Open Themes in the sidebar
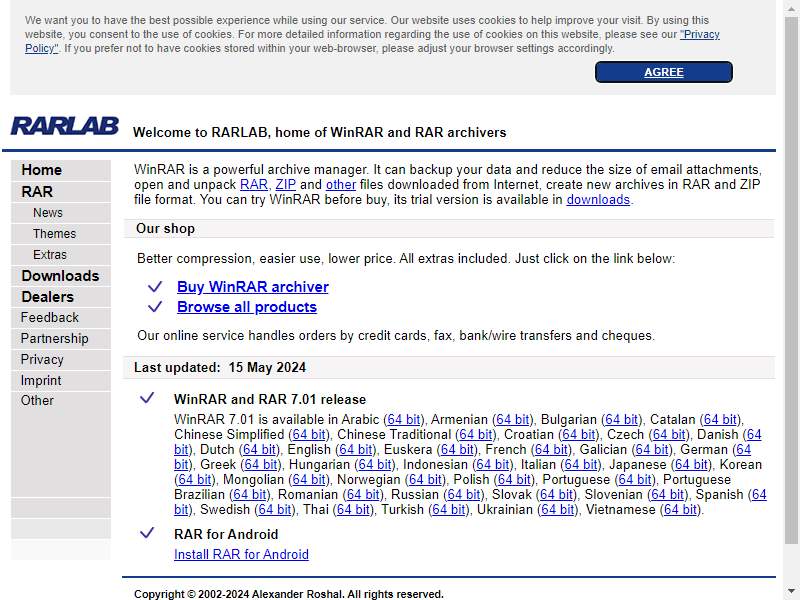800x600 pixels. [x=54, y=234]
